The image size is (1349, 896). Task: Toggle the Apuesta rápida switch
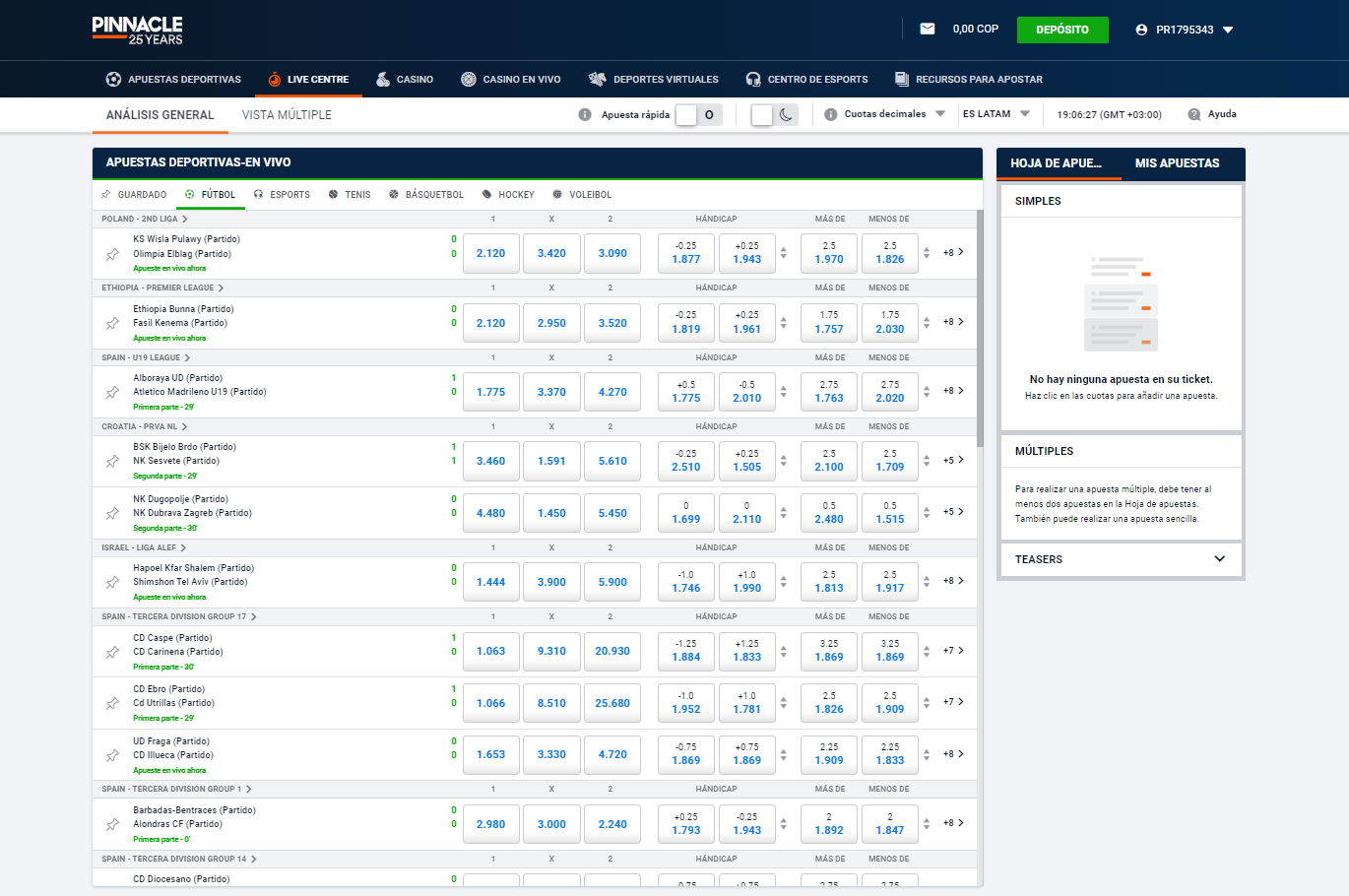pos(699,114)
